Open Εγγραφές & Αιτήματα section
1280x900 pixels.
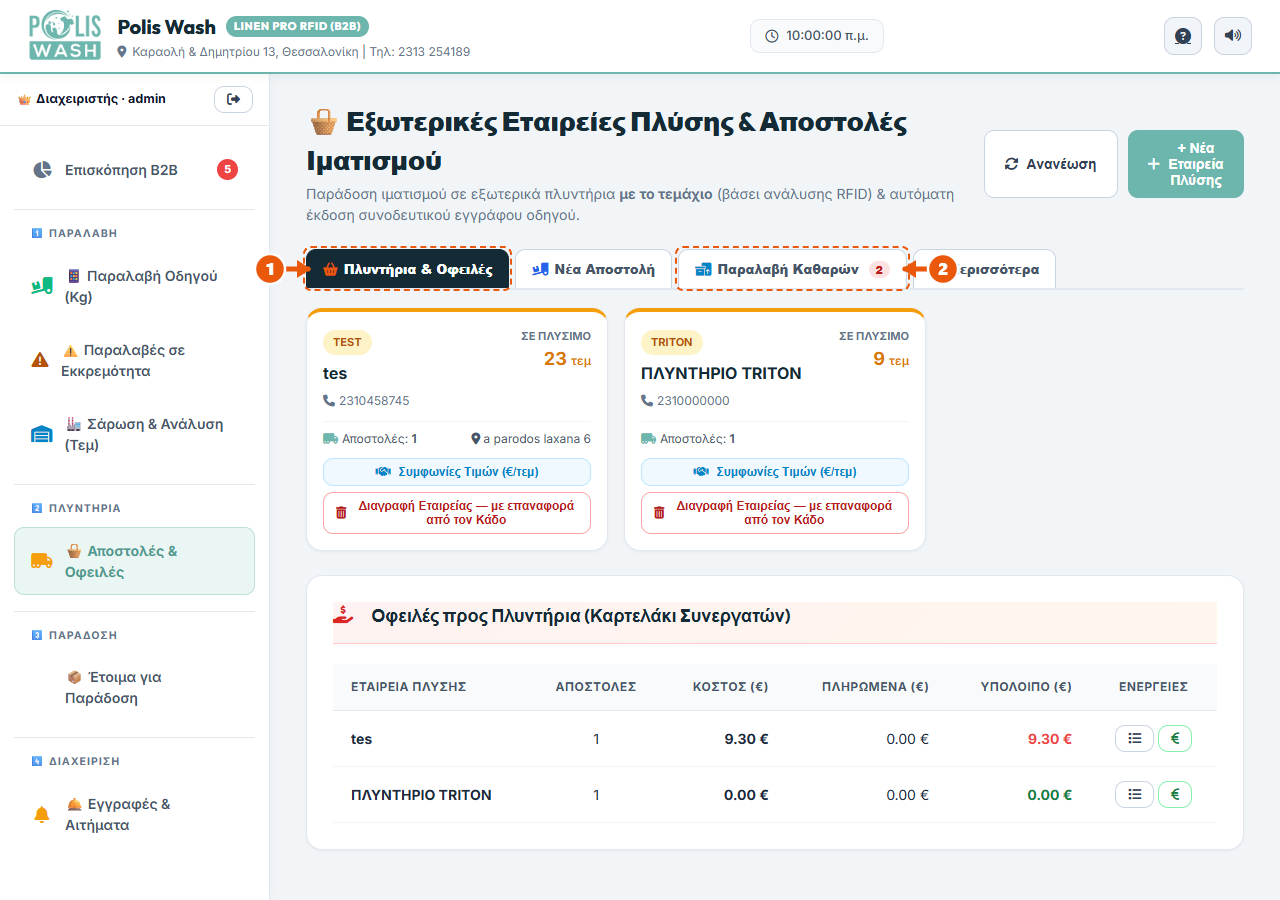coord(134,815)
